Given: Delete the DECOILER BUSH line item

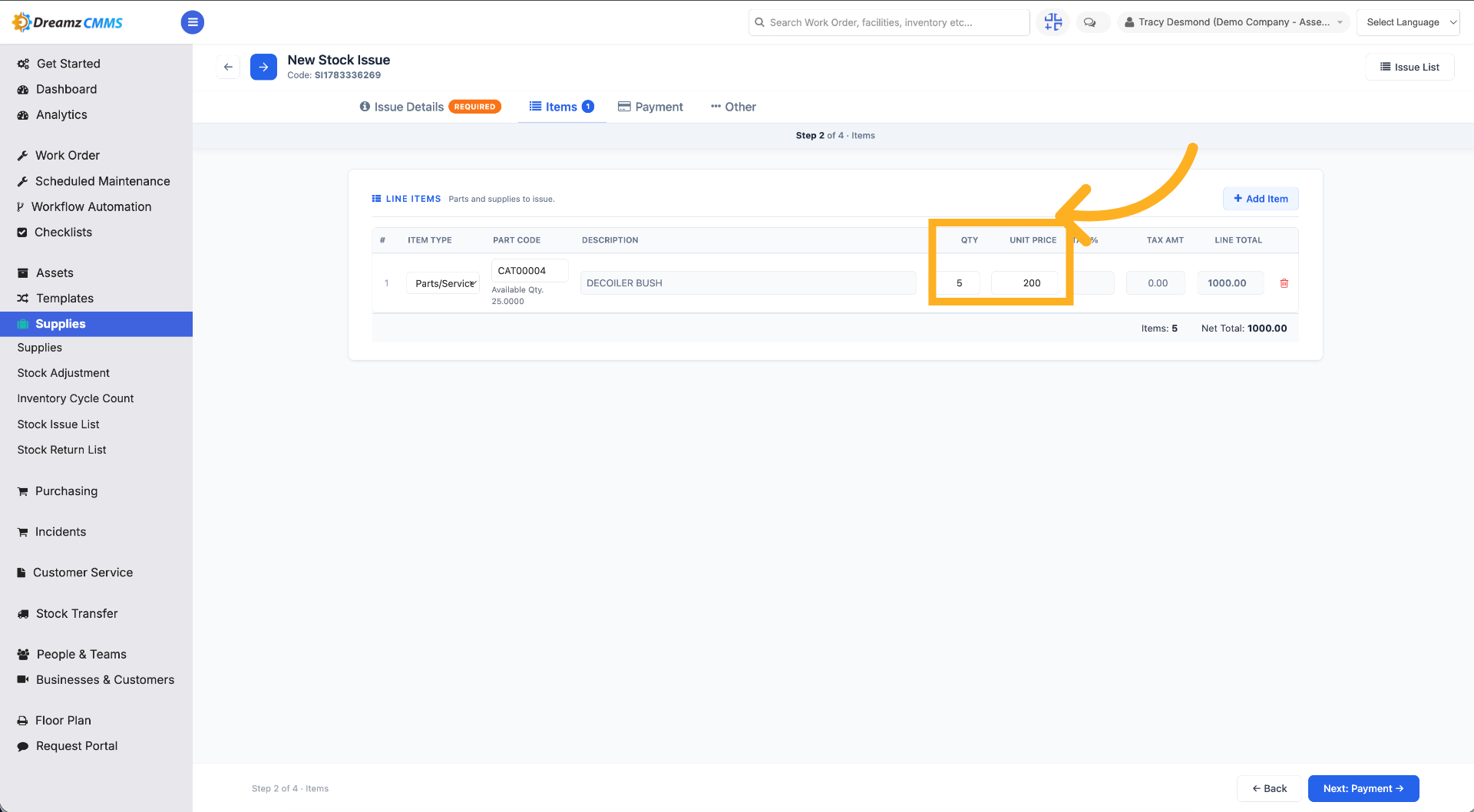Looking at the screenshot, I should (1284, 283).
